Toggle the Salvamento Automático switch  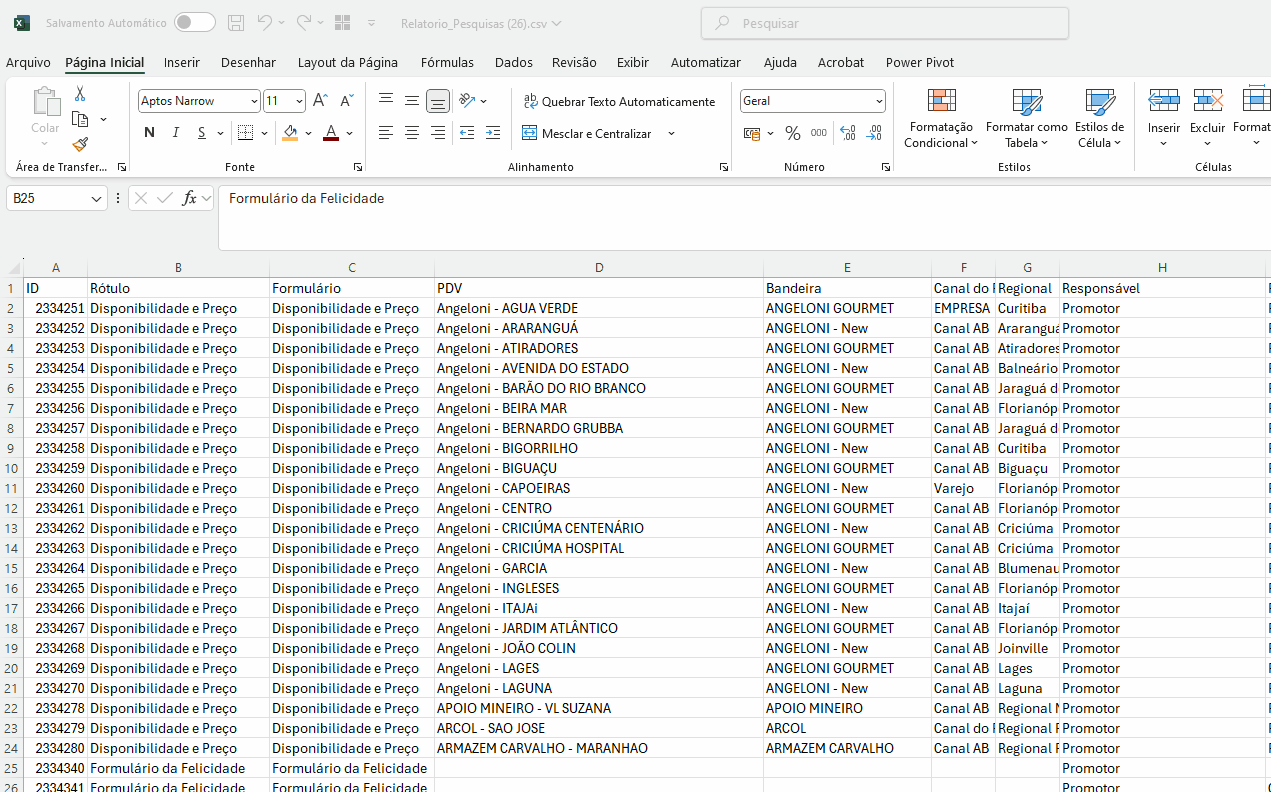click(x=194, y=22)
